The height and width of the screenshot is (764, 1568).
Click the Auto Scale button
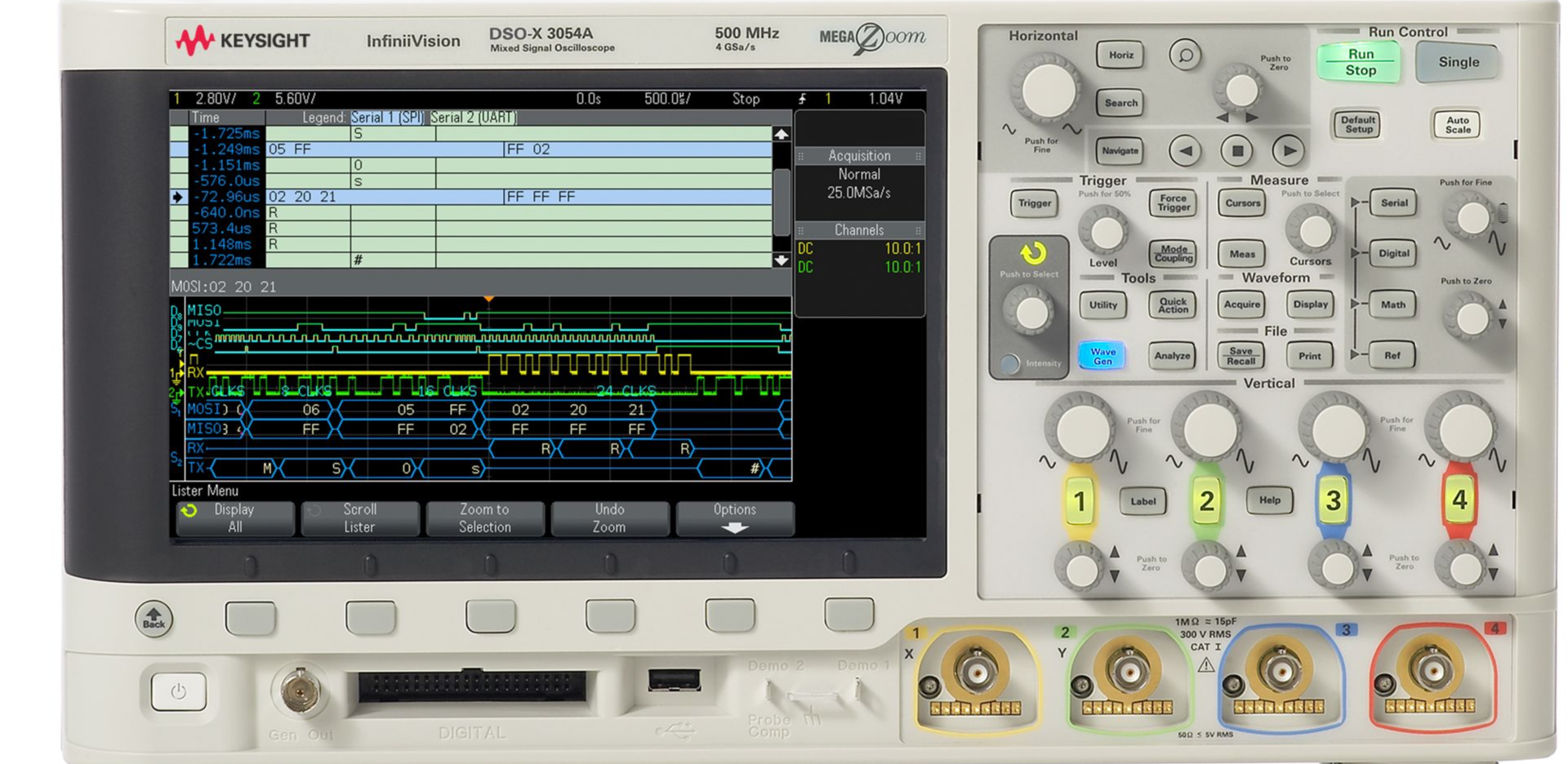click(x=1457, y=124)
